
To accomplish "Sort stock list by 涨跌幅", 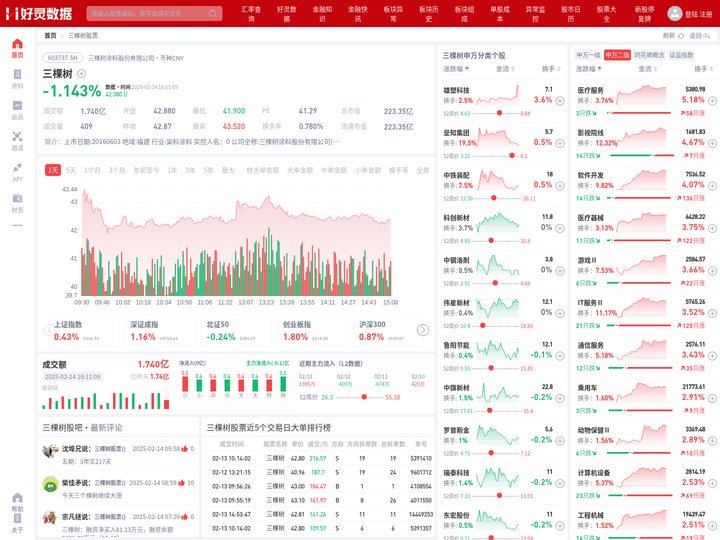I will 456,69.
